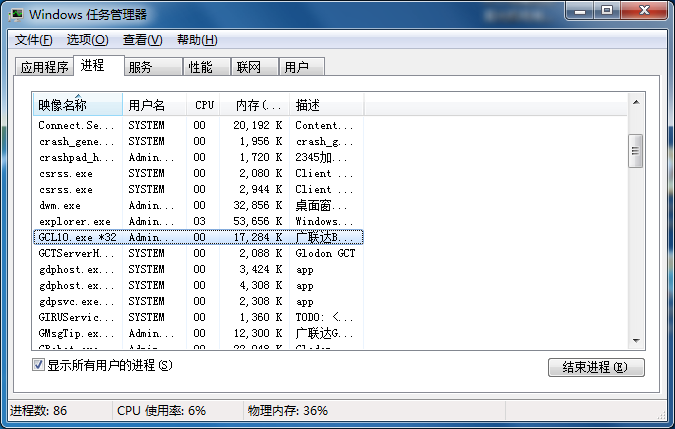Open the 帮助(H) menu
The width and height of the screenshot is (675, 429).
(x=197, y=40)
